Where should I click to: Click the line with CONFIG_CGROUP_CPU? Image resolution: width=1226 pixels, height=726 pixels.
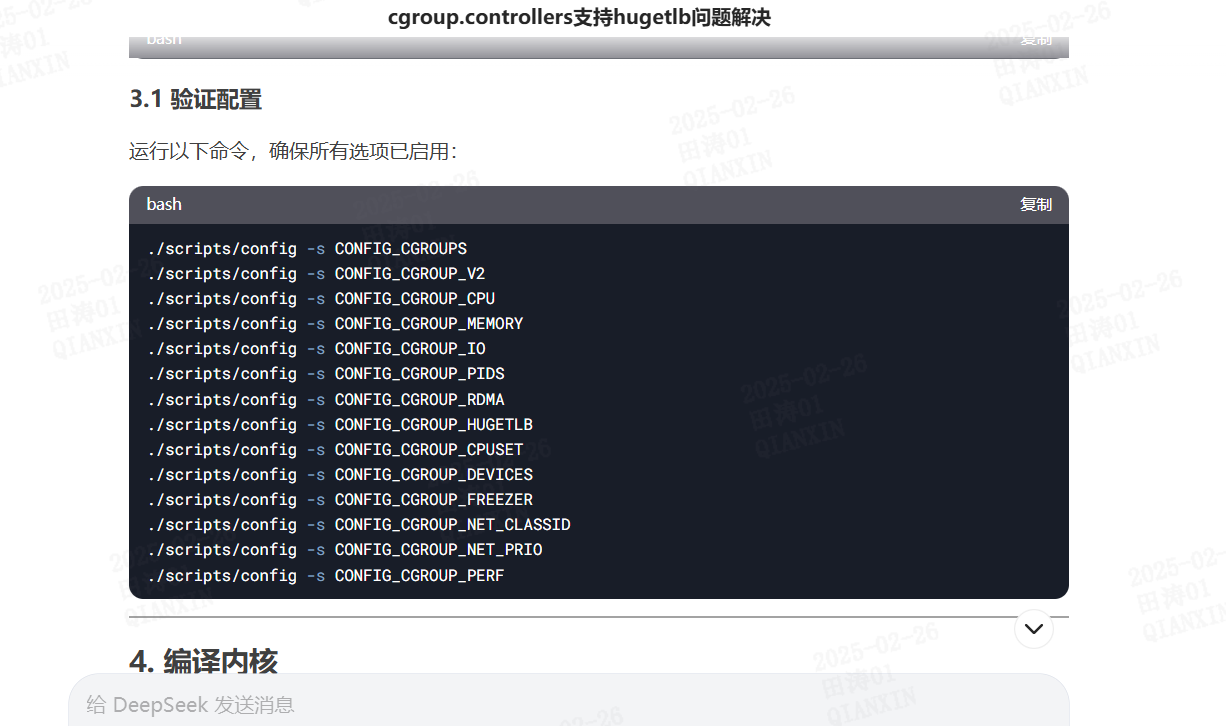tap(321, 298)
